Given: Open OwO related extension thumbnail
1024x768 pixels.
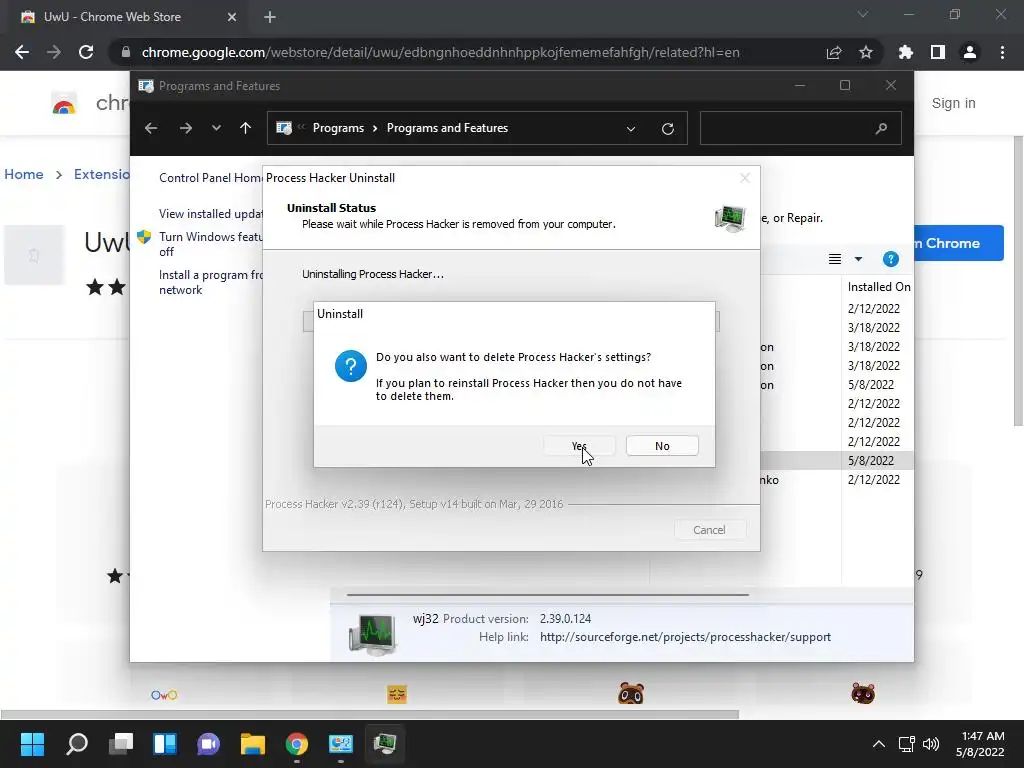Looking at the screenshot, I should 164,695.
